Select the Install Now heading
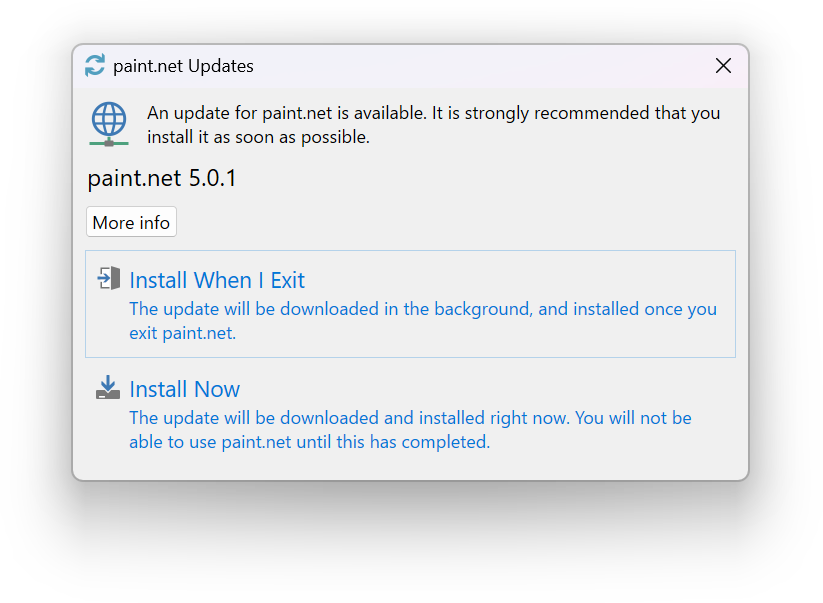Image resolution: width=823 pixels, height=603 pixels. [185, 389]
